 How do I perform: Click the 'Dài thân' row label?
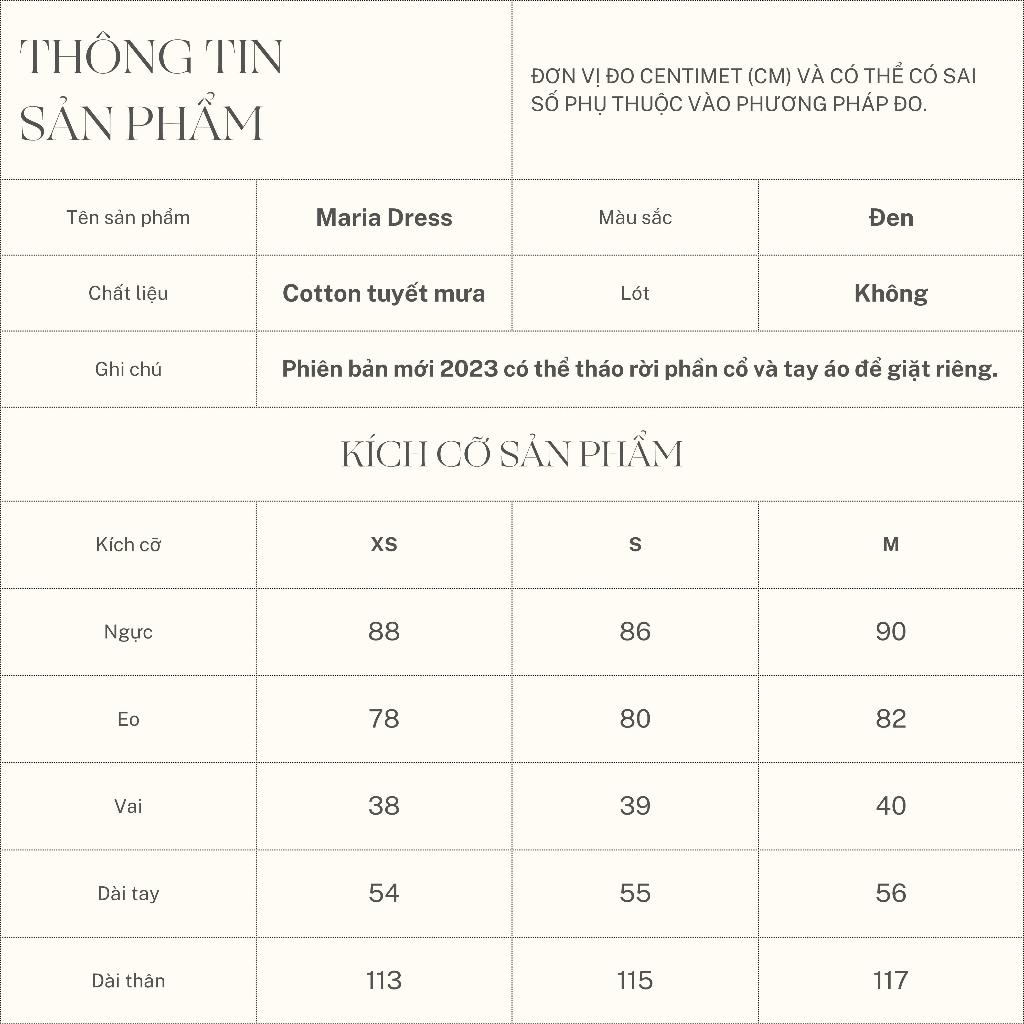128,980
